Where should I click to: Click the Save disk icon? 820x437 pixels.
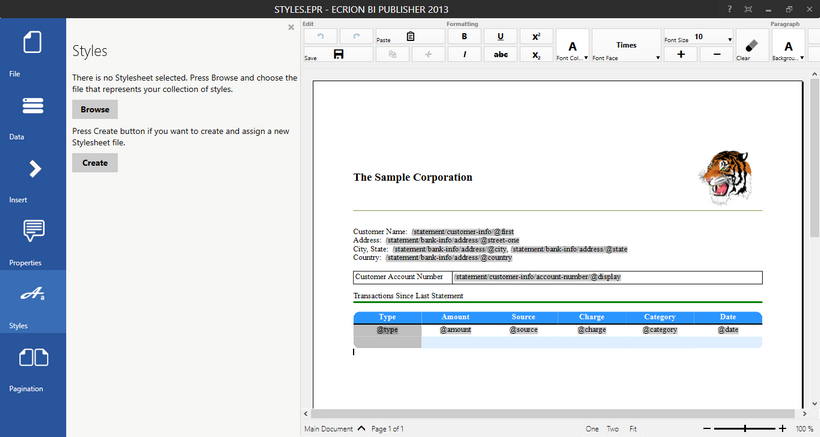338,55
